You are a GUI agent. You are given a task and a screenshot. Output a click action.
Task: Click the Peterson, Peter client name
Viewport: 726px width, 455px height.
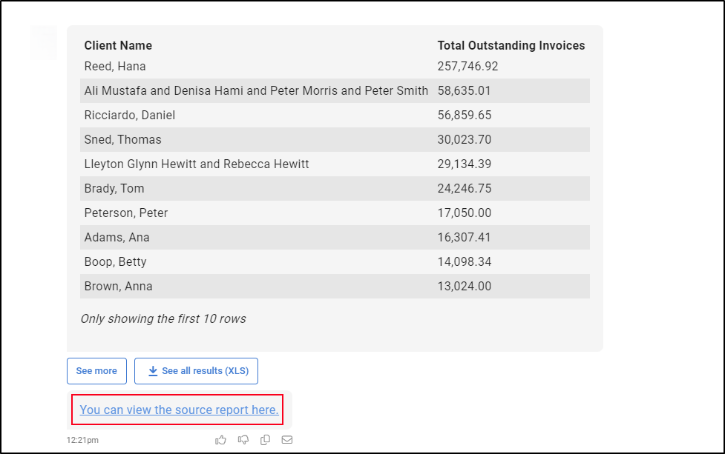click(x=125, y=213)
